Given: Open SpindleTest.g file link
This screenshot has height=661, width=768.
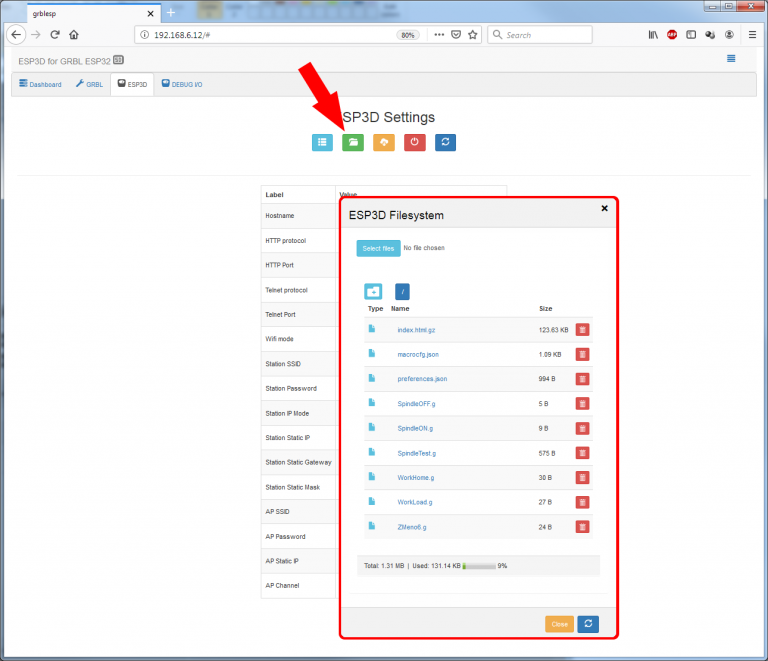Looking at the screenshot, I should pyautogui.click(x=417, y=453).
